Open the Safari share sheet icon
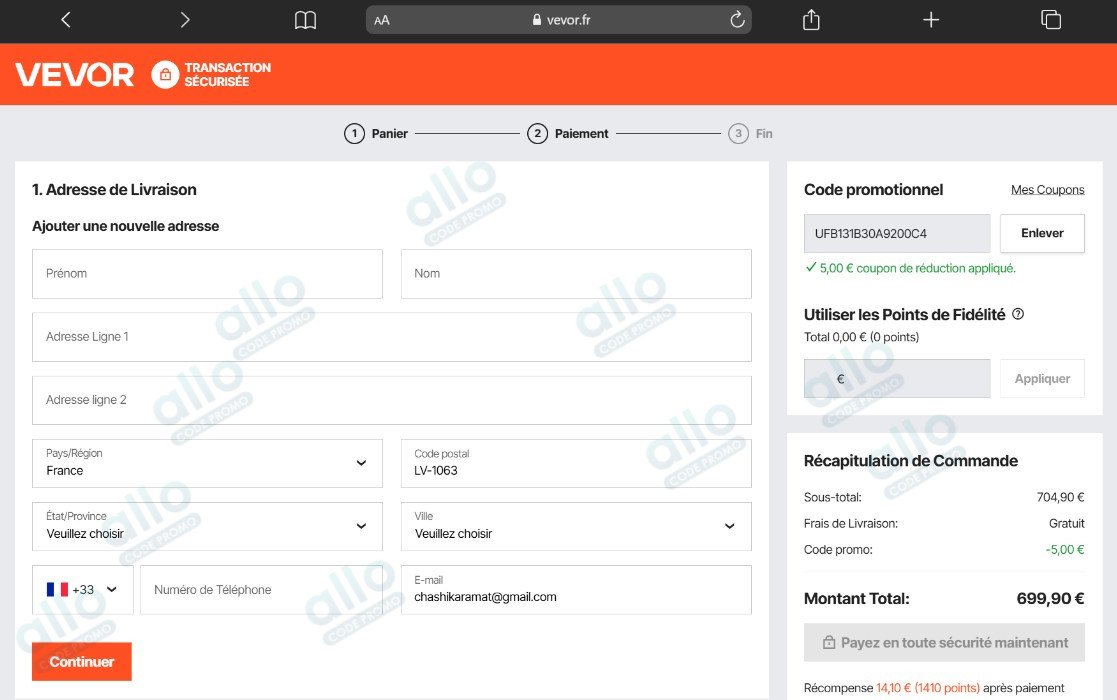 811,20
